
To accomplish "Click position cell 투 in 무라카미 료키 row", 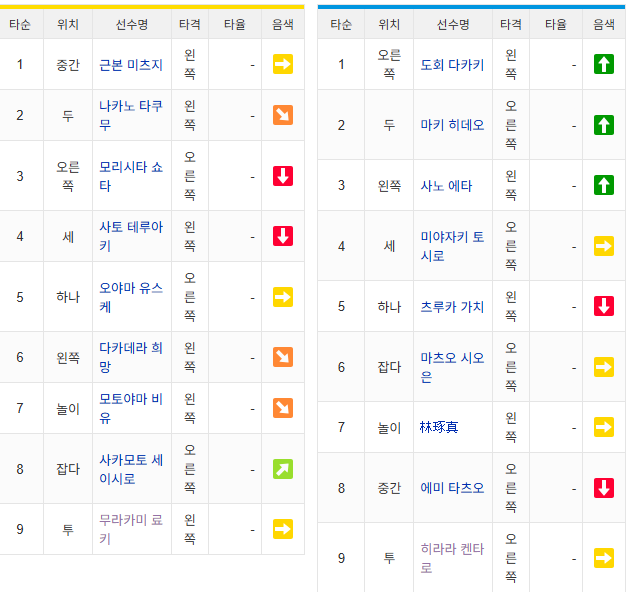I will click(68, 529).
